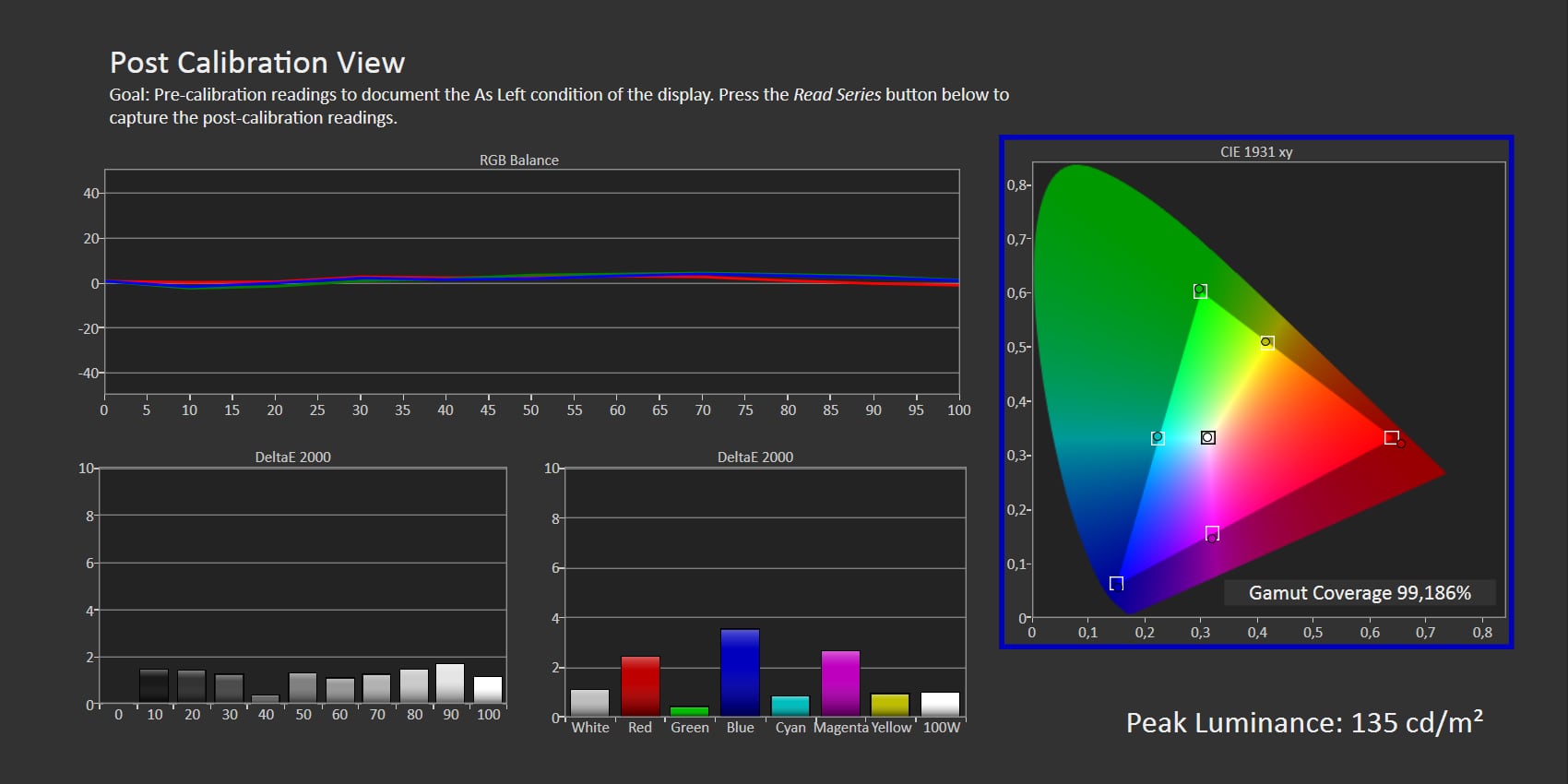Select the 100W bar in color DeltaE chart

[941, 705]
